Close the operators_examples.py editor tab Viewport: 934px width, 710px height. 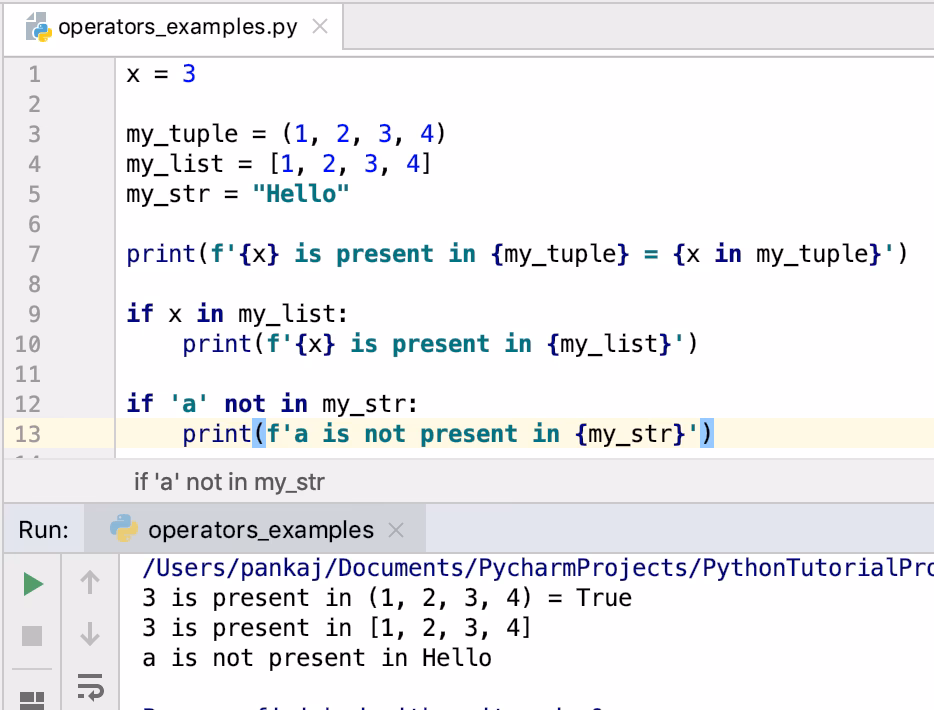[319, 27]
